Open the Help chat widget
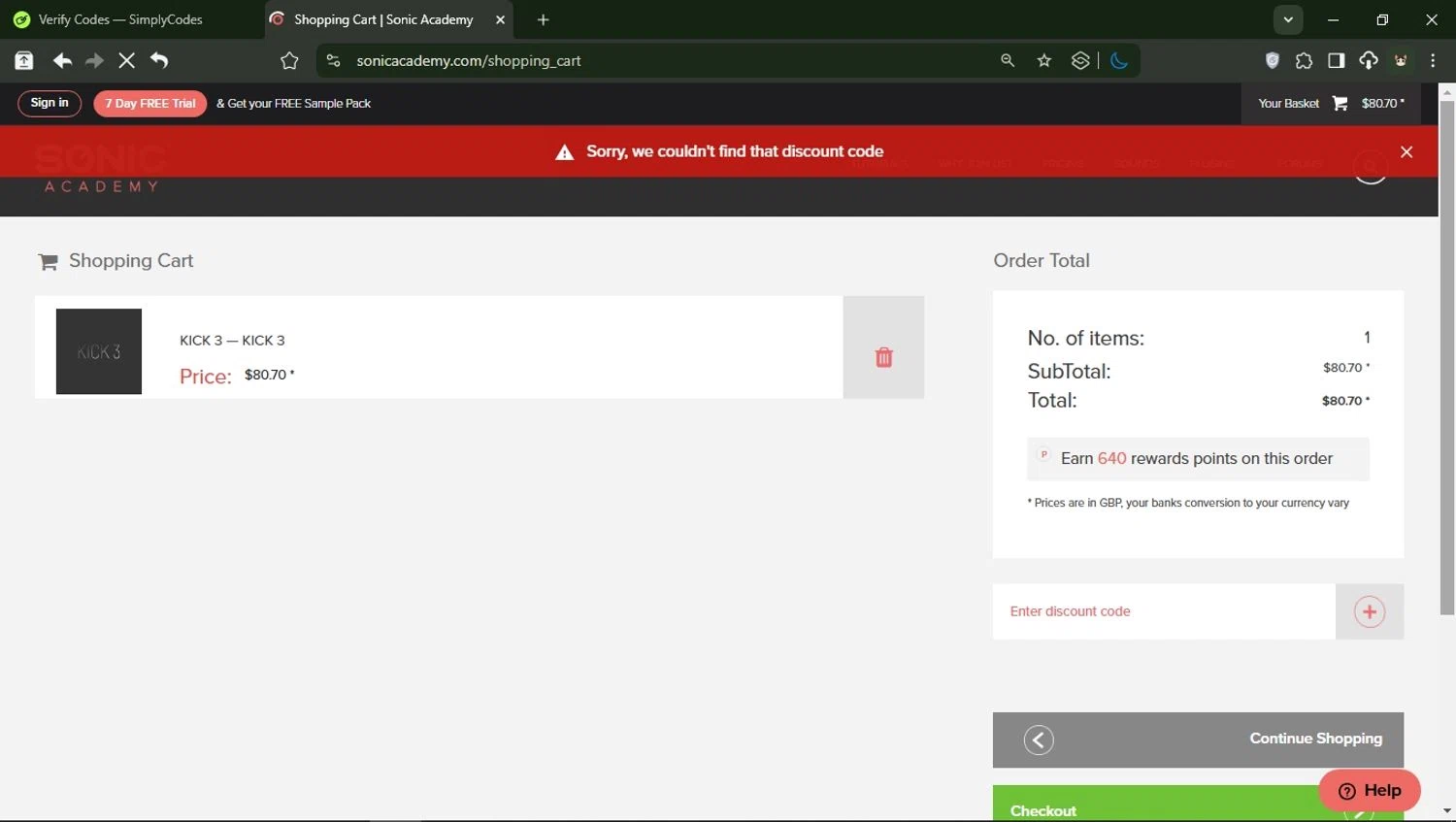The height and width of the screenshot is (822, 1456). pyautogui.click(x=1370, y=791)
